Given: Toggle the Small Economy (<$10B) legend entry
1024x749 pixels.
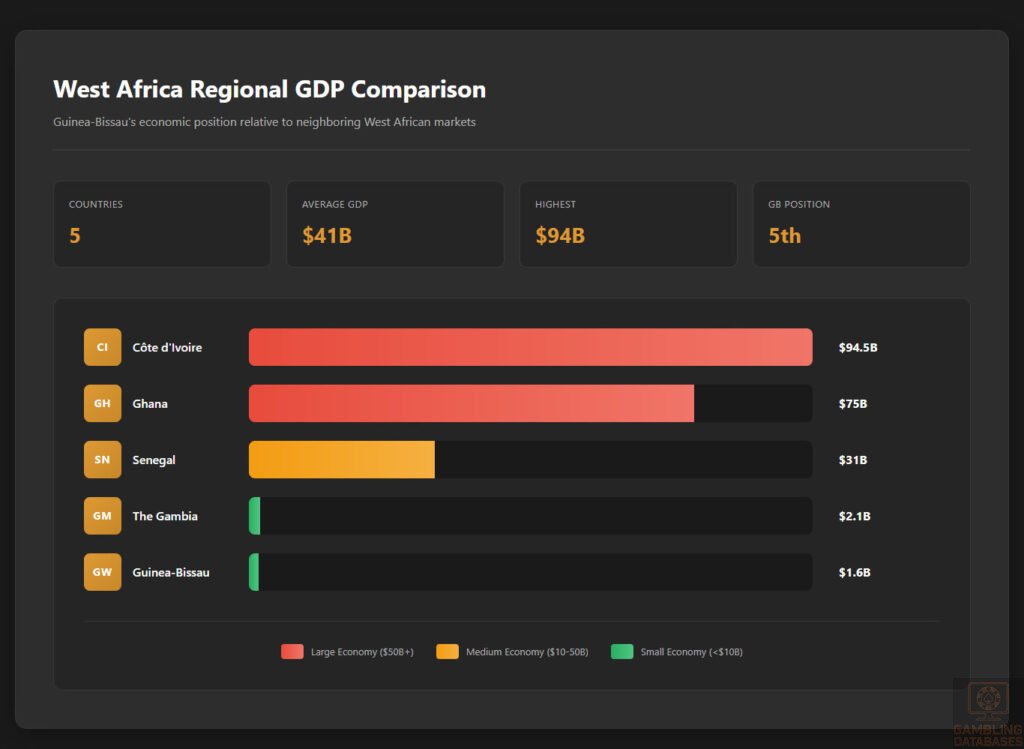Looking at the screenshot, I should pos(677,651).
